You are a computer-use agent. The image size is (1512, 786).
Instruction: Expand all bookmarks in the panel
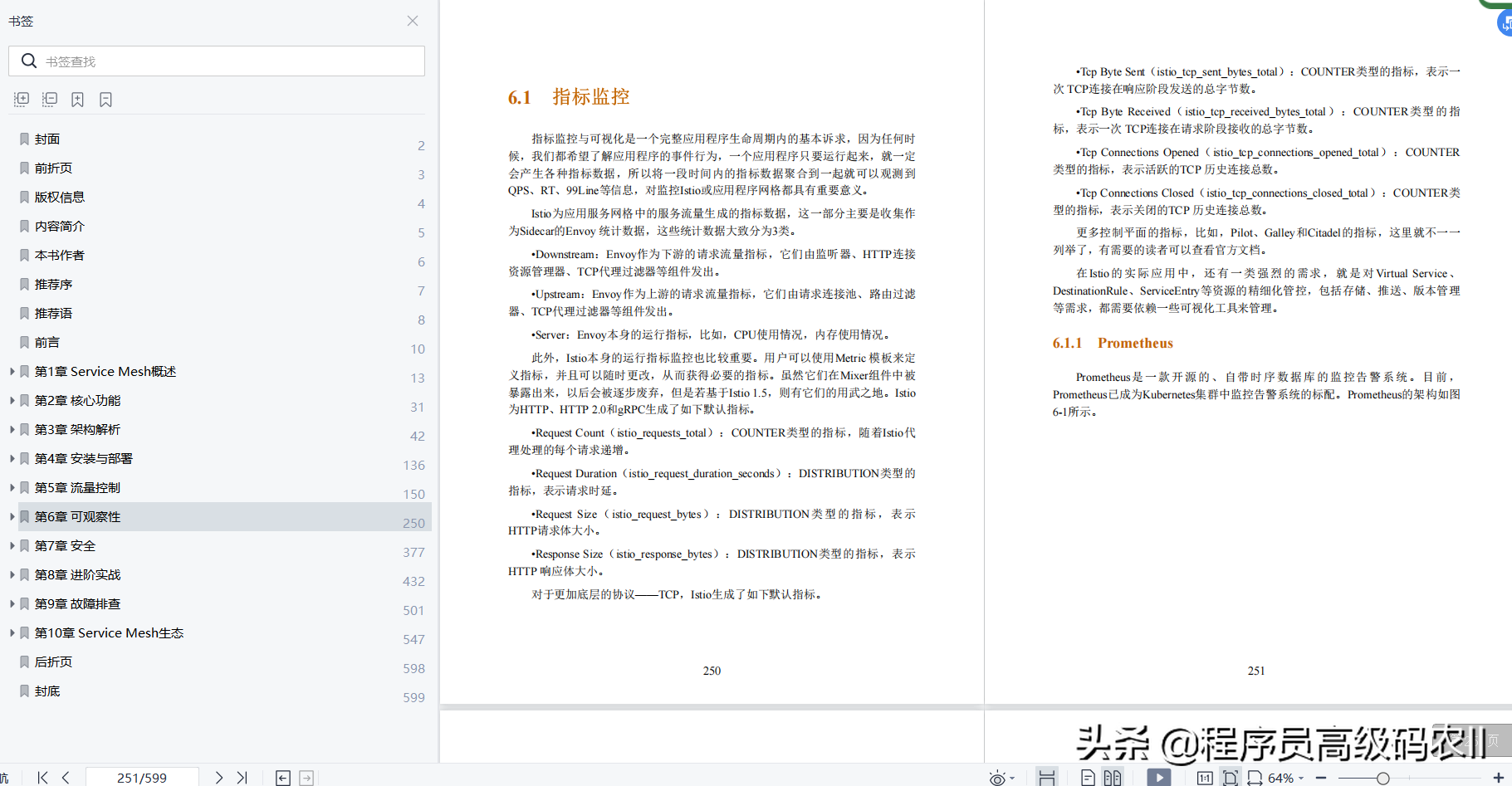click(x=22, y=100)
